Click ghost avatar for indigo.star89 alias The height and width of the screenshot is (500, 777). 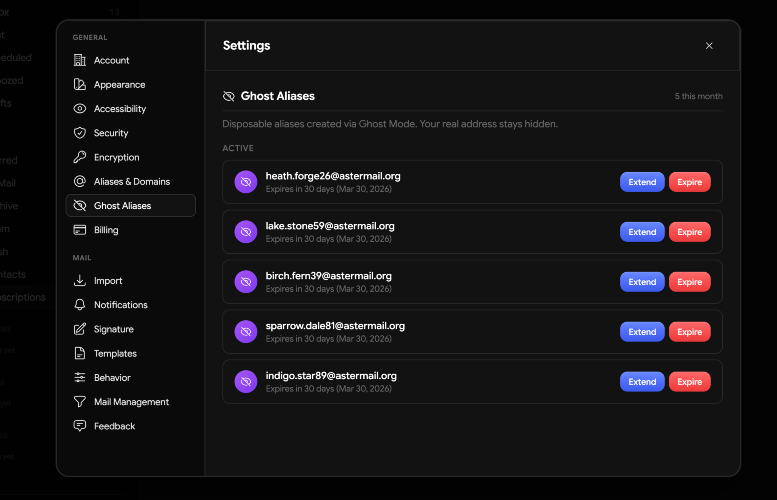point(245,382)
